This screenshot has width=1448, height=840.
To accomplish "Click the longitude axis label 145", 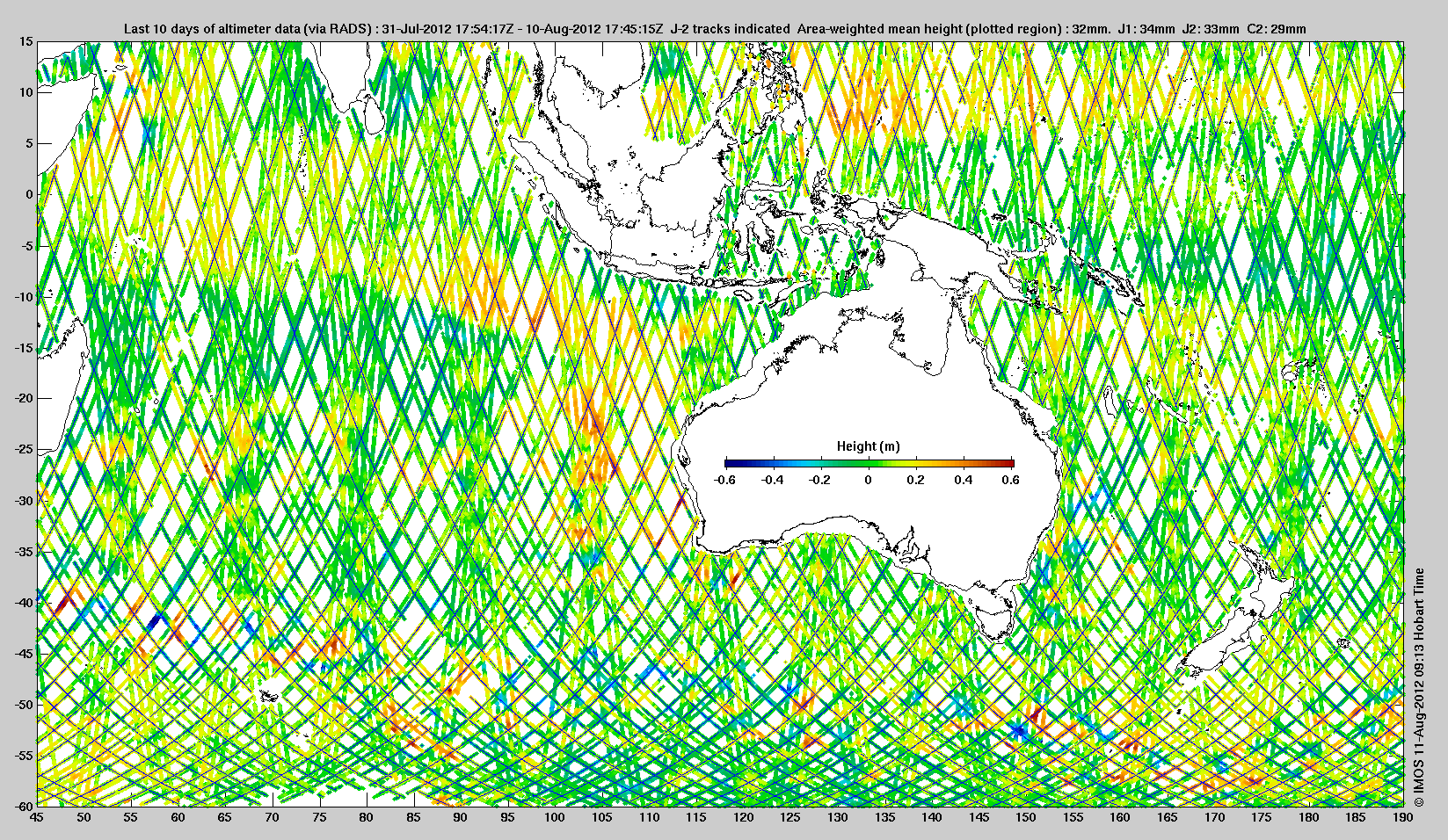I will 978,817.
